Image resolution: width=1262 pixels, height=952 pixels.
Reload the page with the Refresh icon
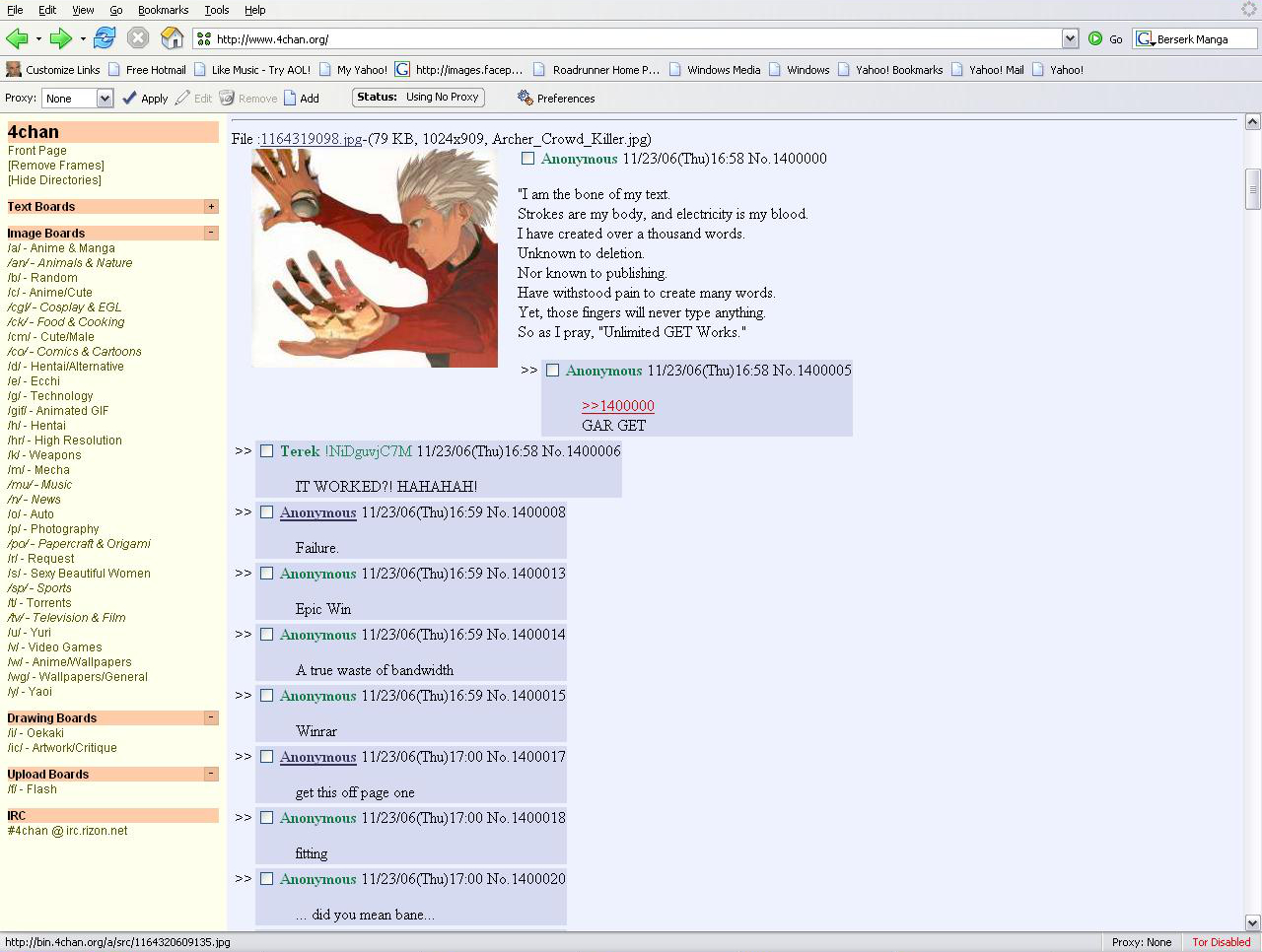click(105, 38)
